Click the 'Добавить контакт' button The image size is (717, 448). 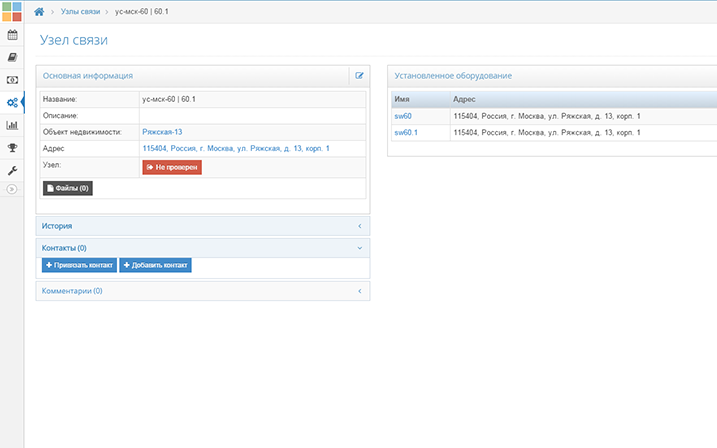[x=155, y=265]
